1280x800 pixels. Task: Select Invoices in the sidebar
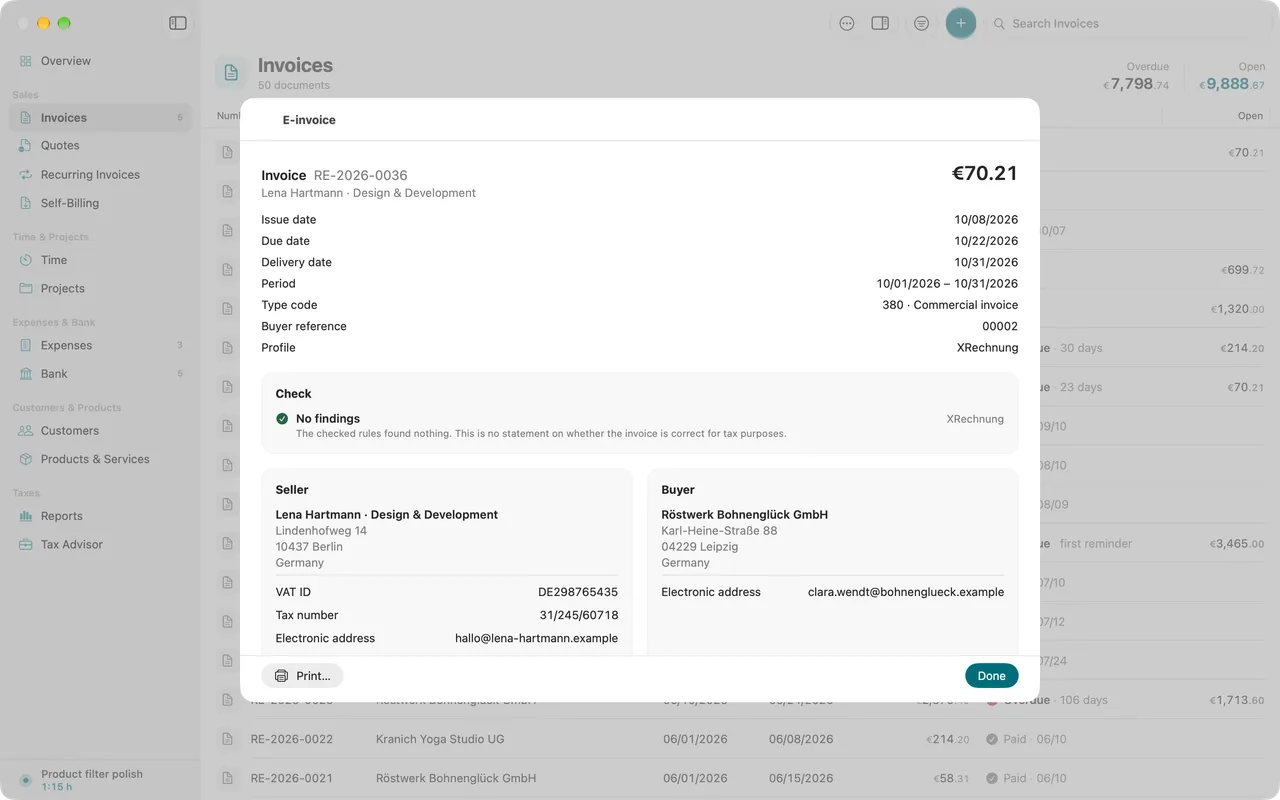[x=100, y=118]
